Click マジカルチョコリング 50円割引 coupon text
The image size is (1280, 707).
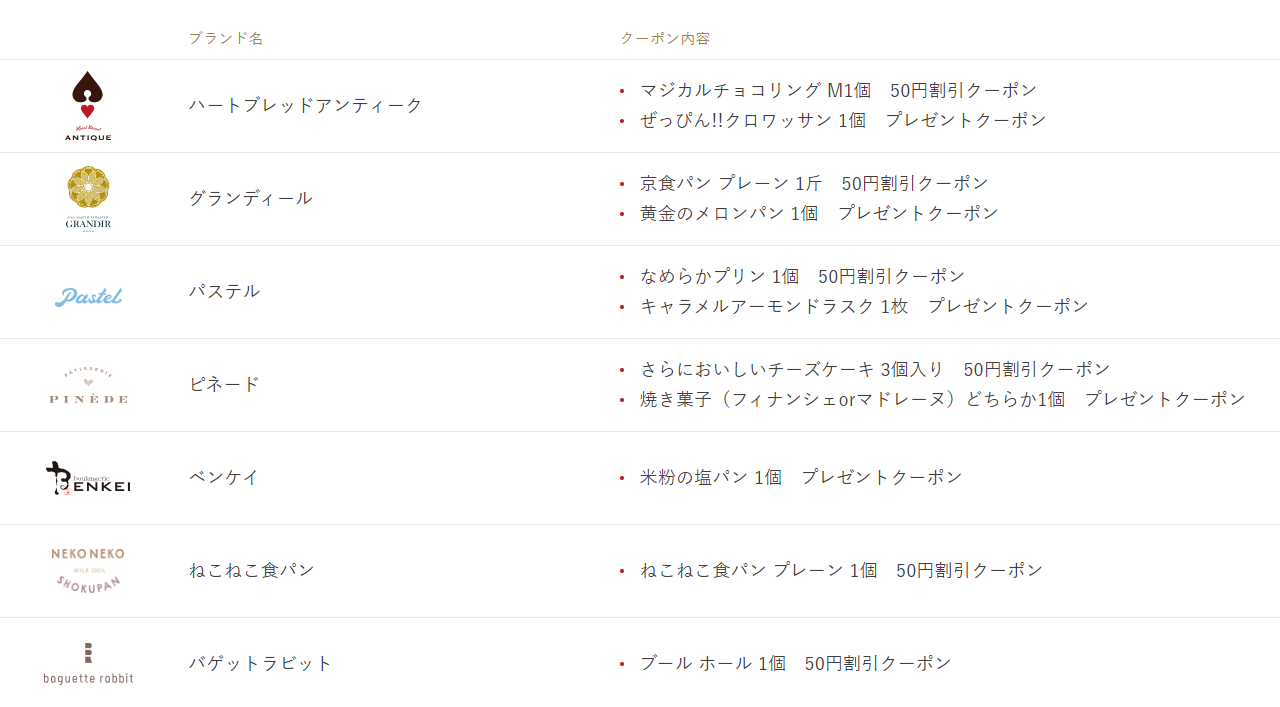click(838, 90)
